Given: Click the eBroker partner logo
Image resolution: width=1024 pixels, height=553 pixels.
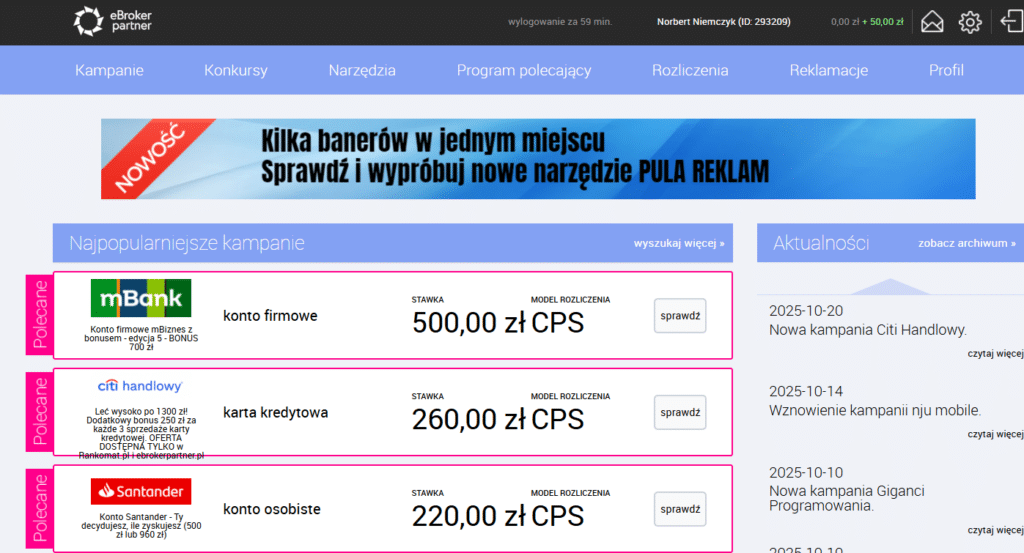Looking at the screenshot, I should [112, 21].
